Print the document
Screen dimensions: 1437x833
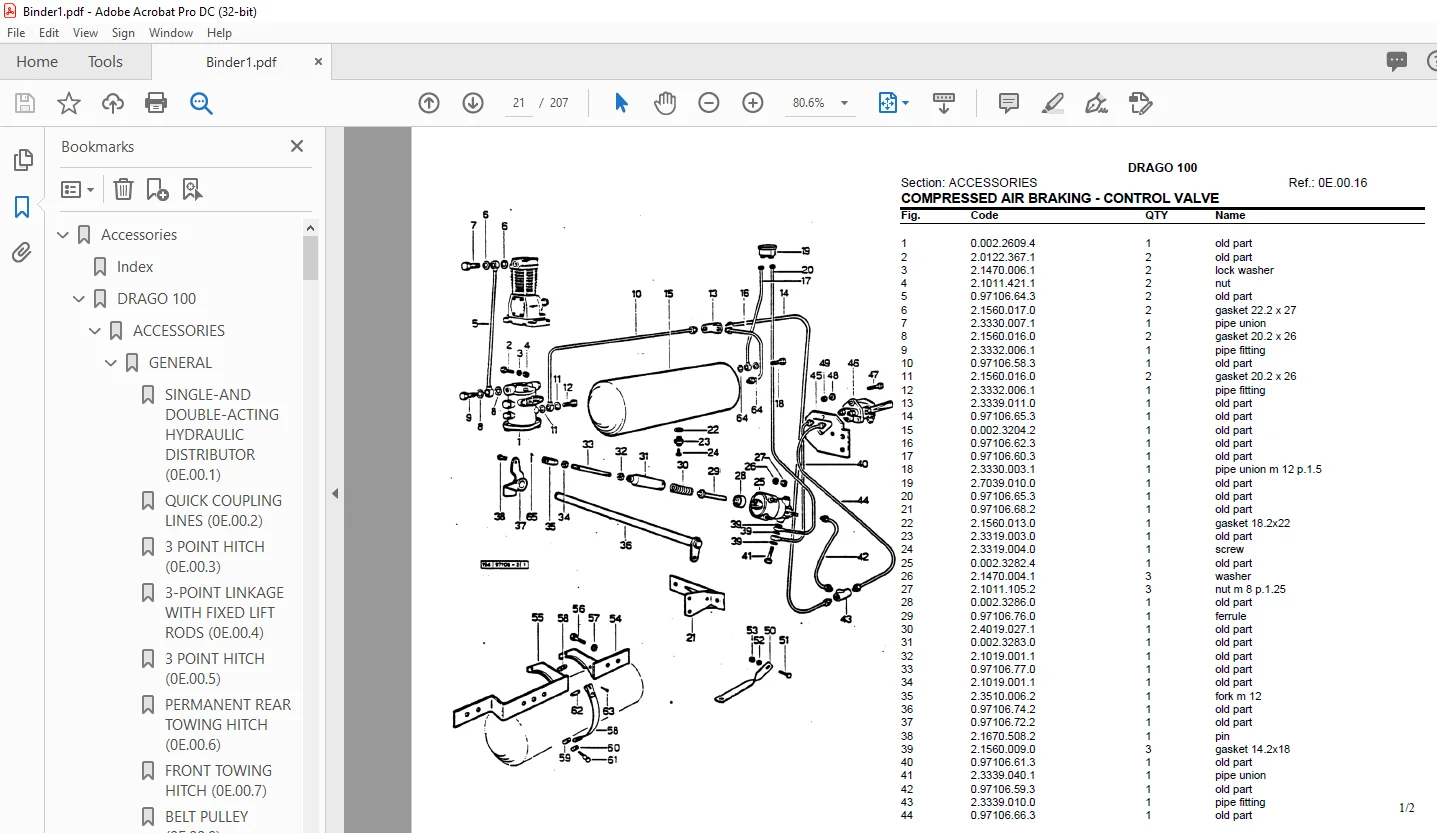156,103
